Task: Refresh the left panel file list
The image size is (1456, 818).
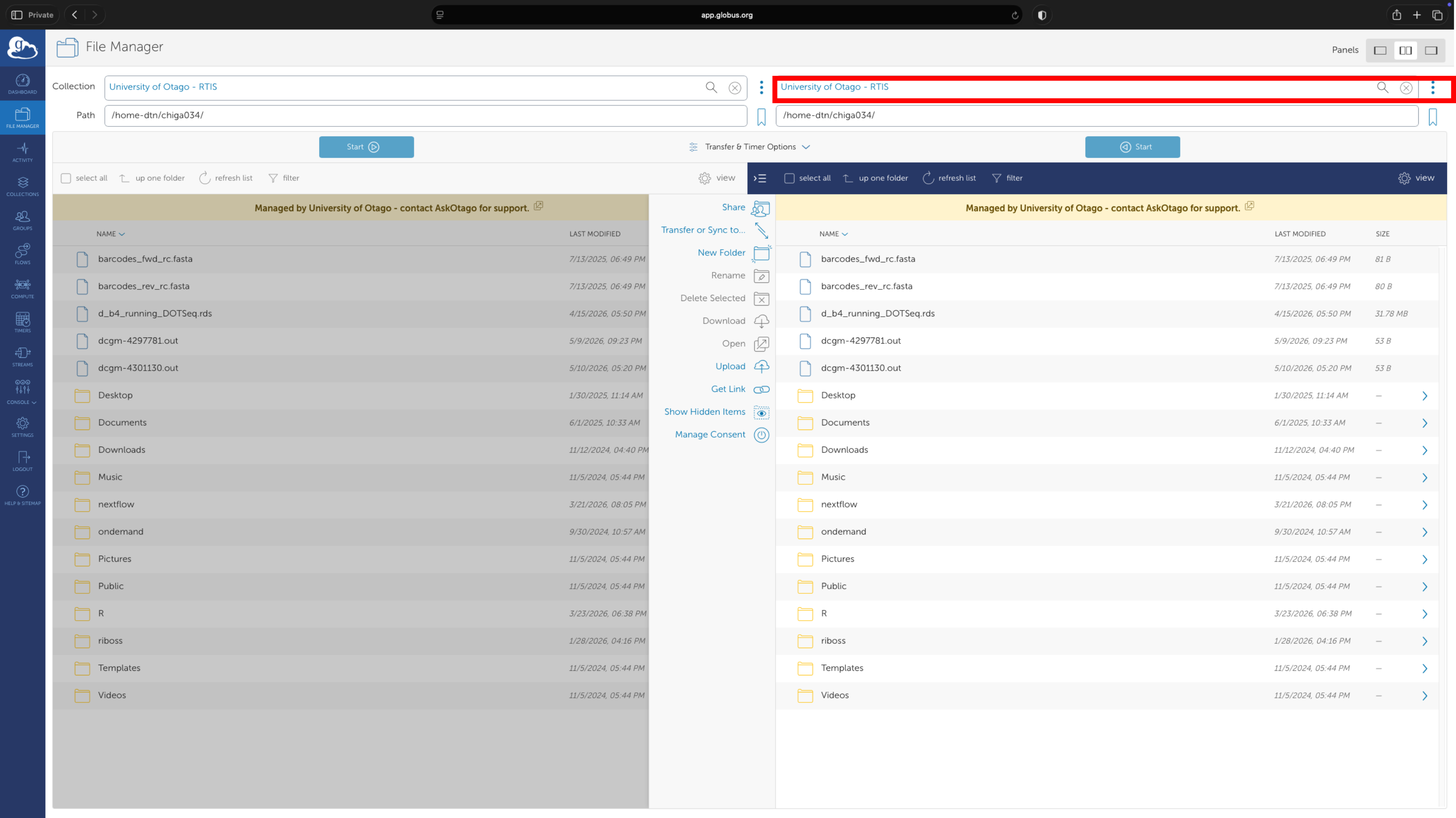Action: (225, 178)
